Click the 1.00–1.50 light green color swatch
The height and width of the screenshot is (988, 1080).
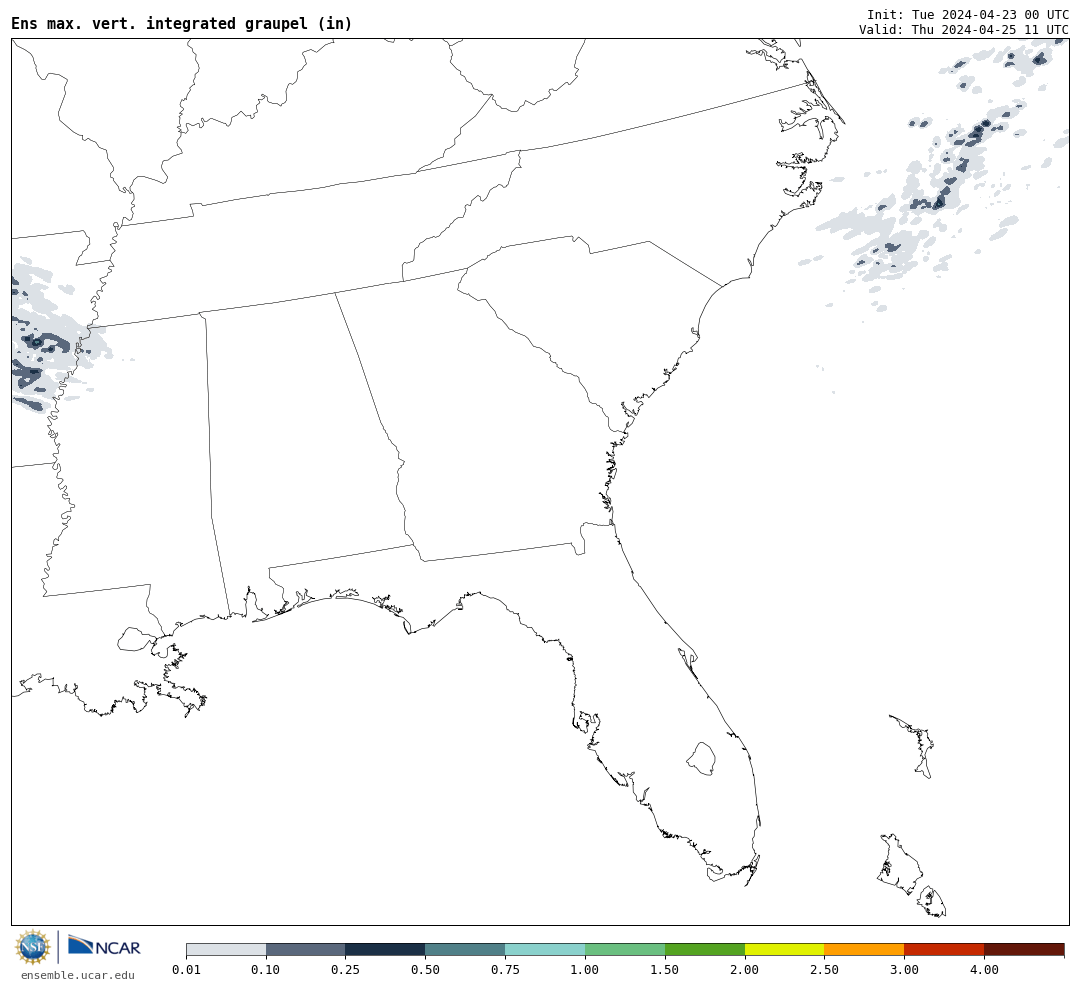625,950
